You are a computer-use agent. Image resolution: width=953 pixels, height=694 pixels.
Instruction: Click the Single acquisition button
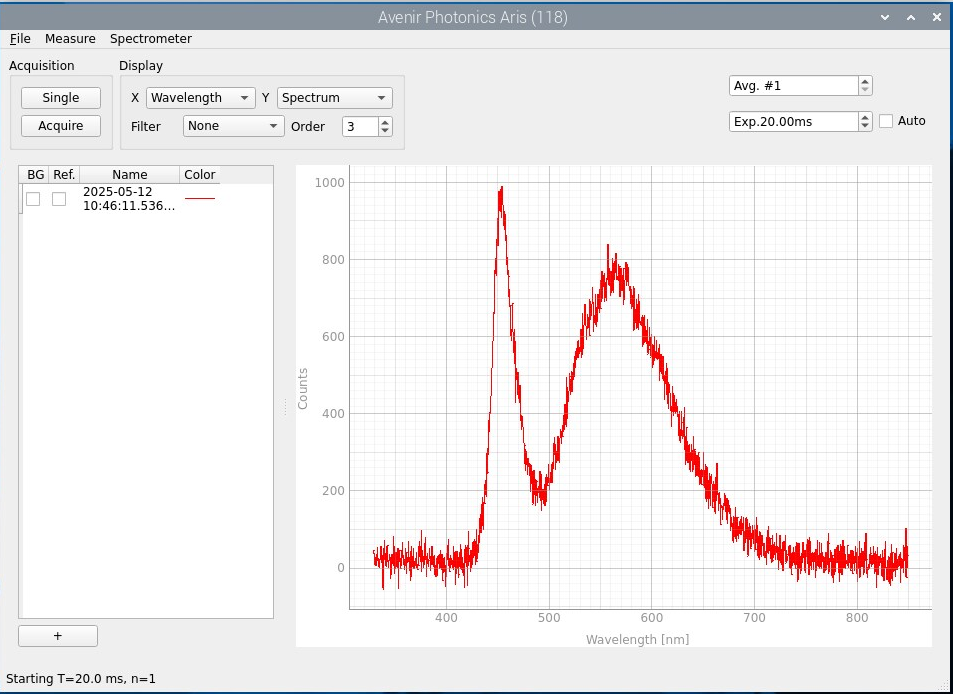click(x=61, y=98)
